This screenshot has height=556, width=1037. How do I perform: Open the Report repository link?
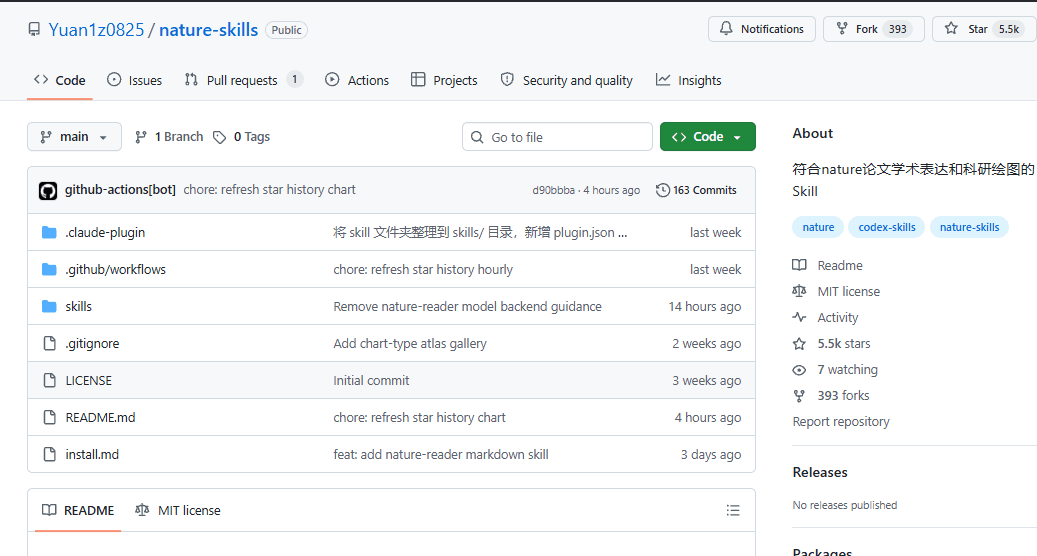841,422
